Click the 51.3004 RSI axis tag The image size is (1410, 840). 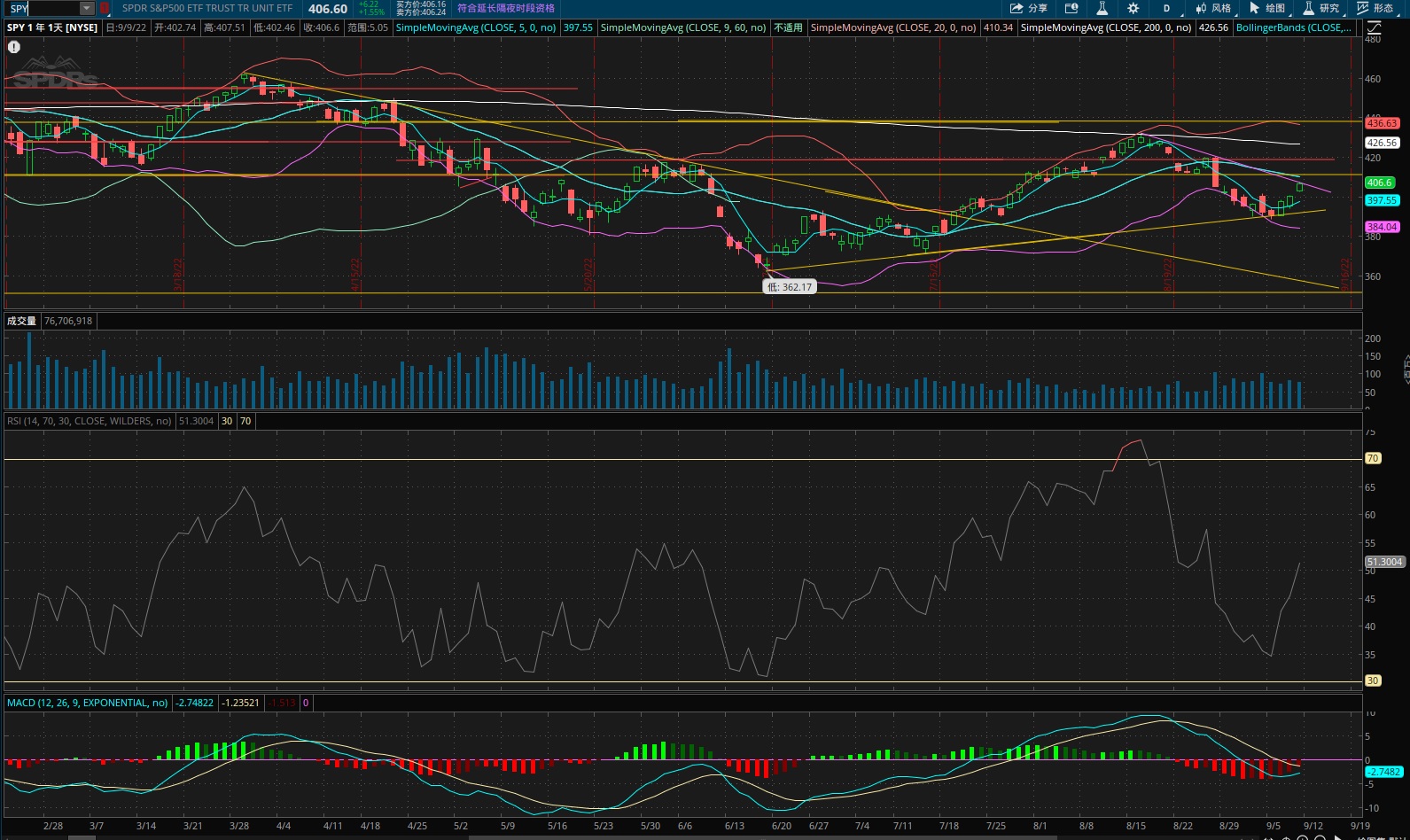(1384, 562)
